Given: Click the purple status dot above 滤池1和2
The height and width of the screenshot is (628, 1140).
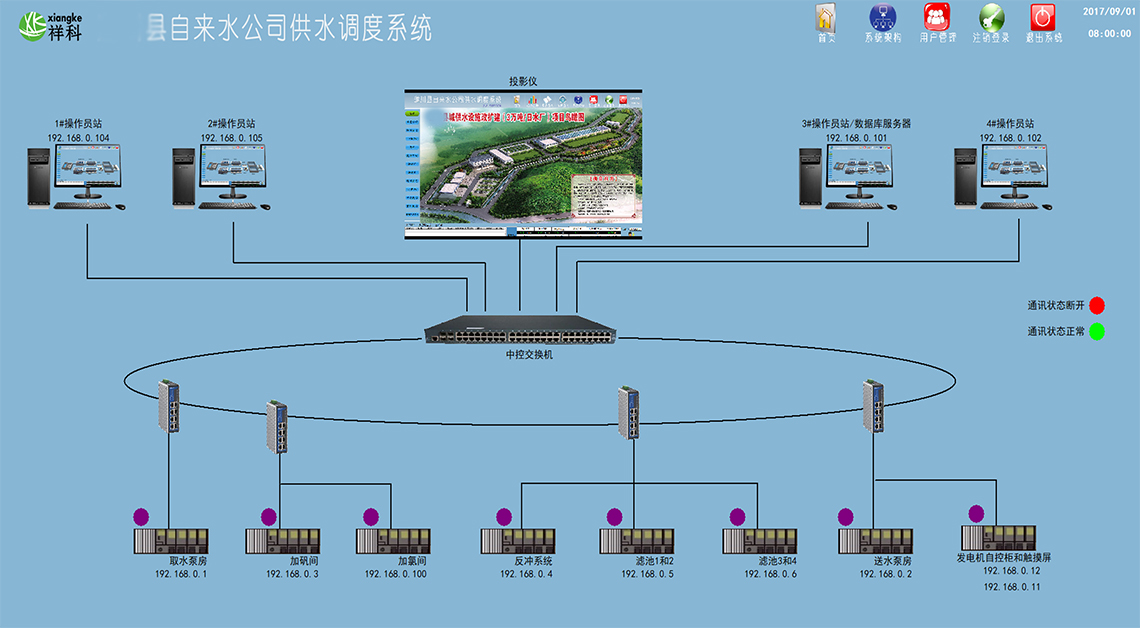Looking at the screenshot, I should [x=615, y=517].
